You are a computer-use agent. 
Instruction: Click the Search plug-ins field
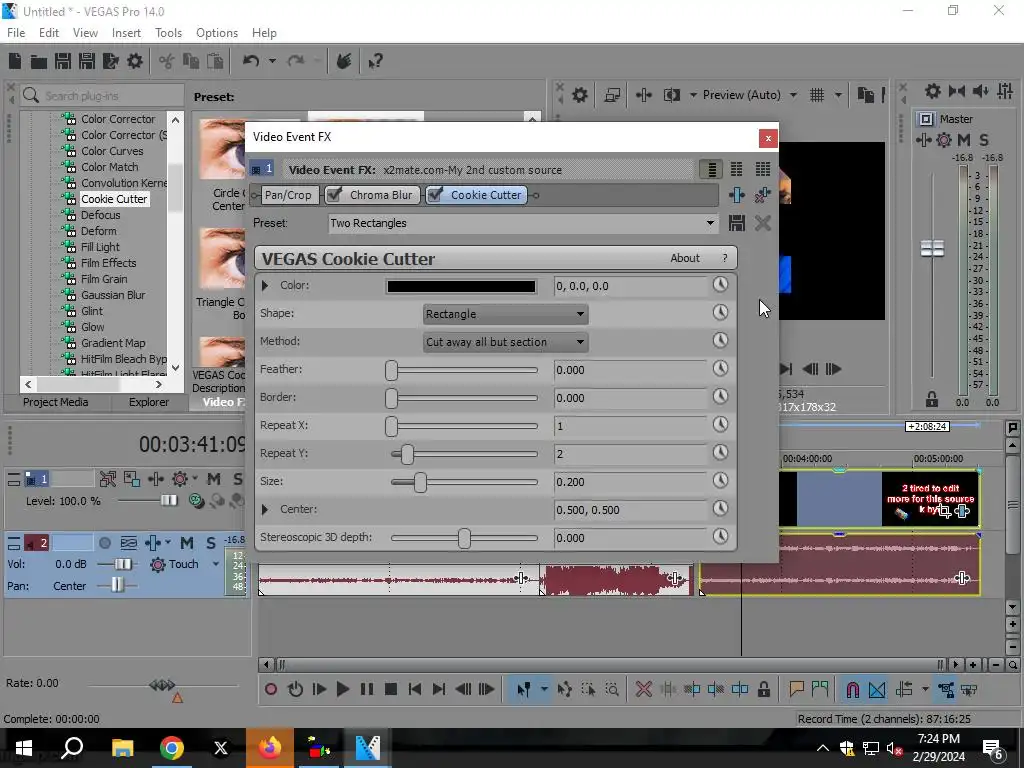coord(102,95)
